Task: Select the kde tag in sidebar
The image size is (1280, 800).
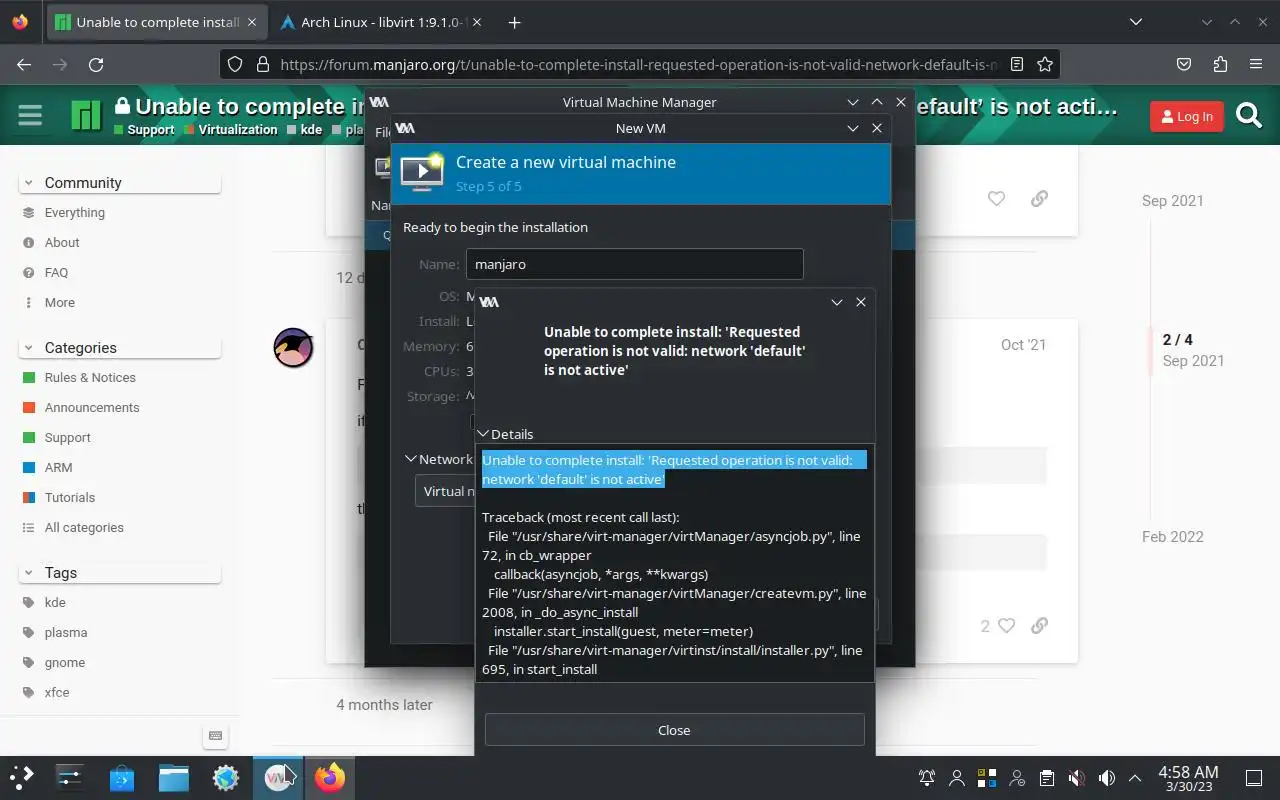Action: coord(55,602)
